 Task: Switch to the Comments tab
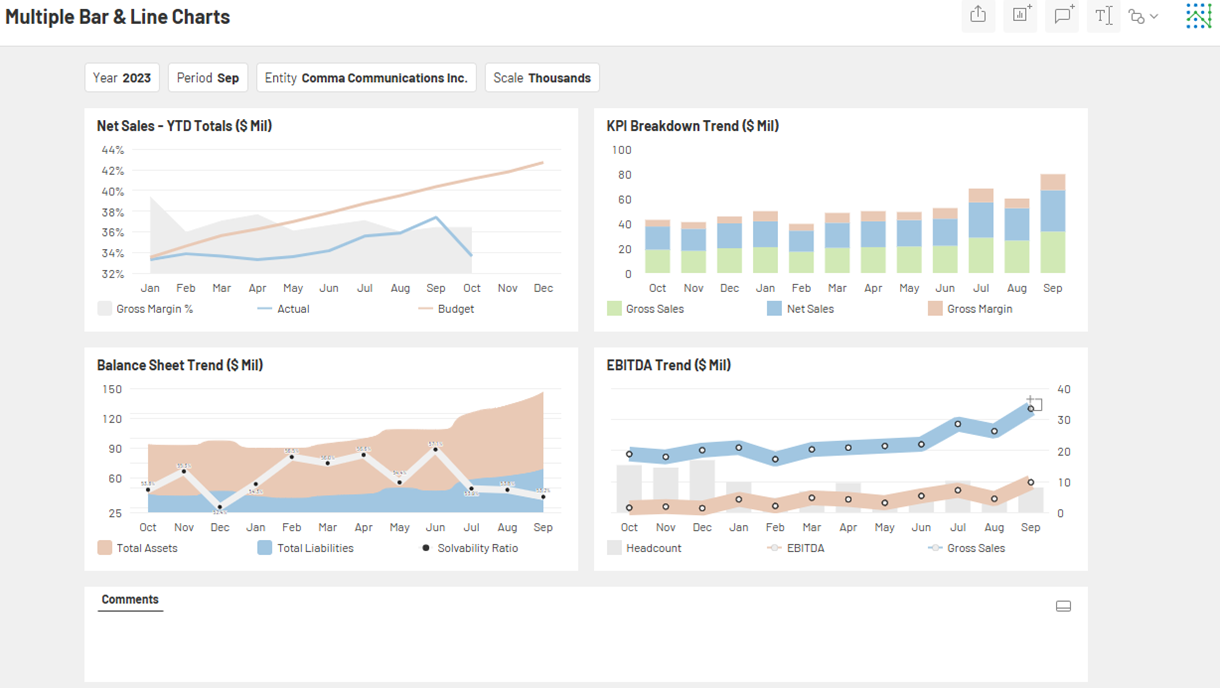[130, 600]
